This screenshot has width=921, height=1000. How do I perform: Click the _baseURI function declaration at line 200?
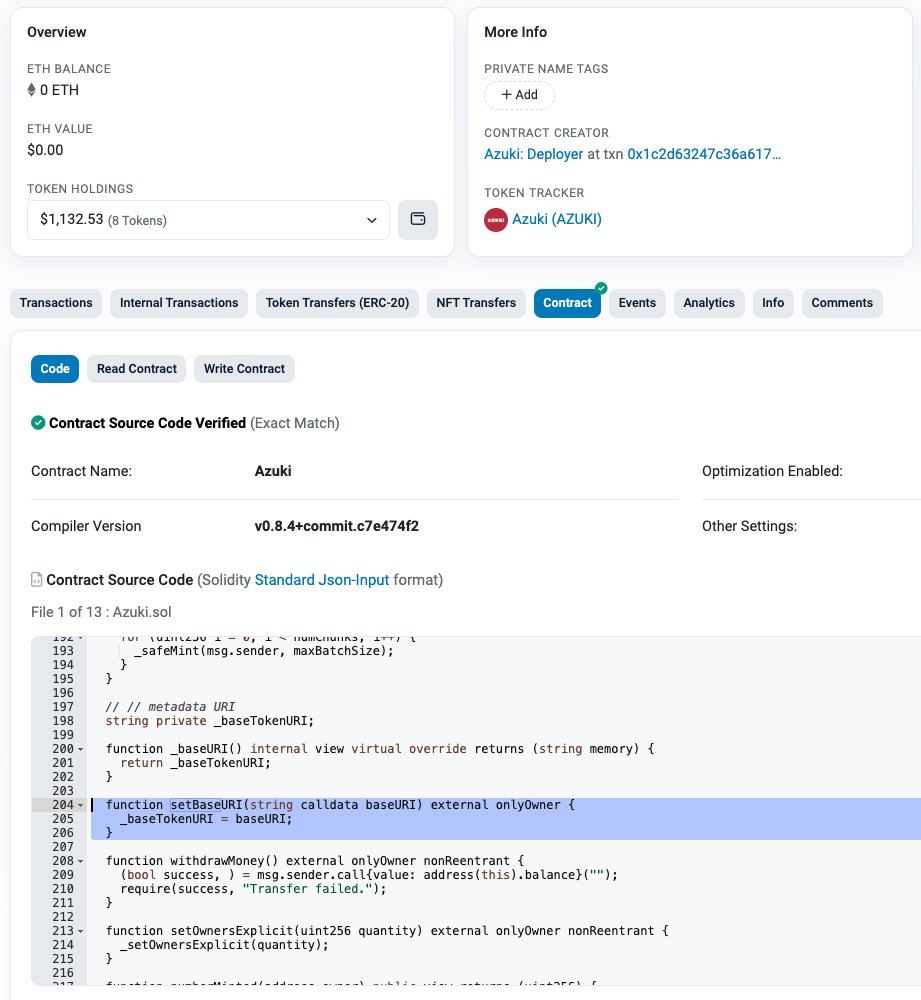380,749
